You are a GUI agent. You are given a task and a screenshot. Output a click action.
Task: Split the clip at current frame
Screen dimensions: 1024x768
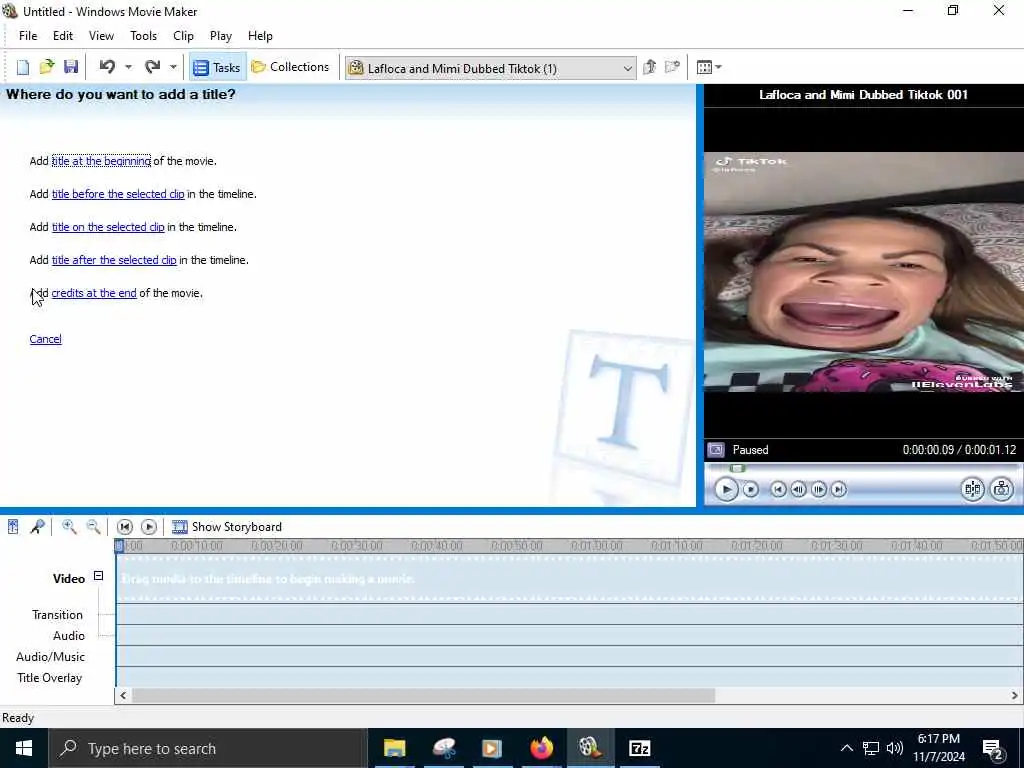click(x=972, y=489)
